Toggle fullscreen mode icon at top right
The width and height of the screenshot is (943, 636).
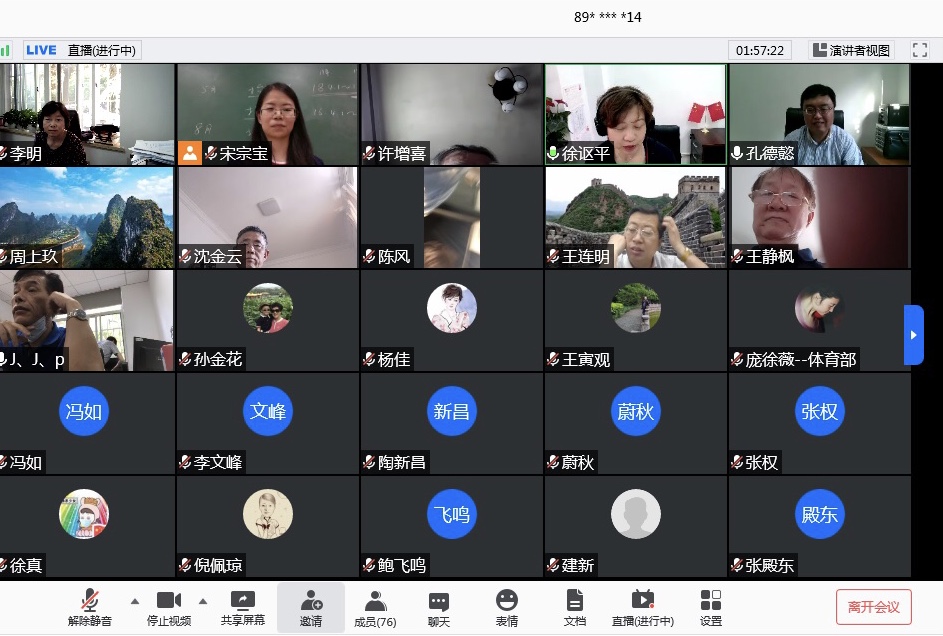pos(920,50)
